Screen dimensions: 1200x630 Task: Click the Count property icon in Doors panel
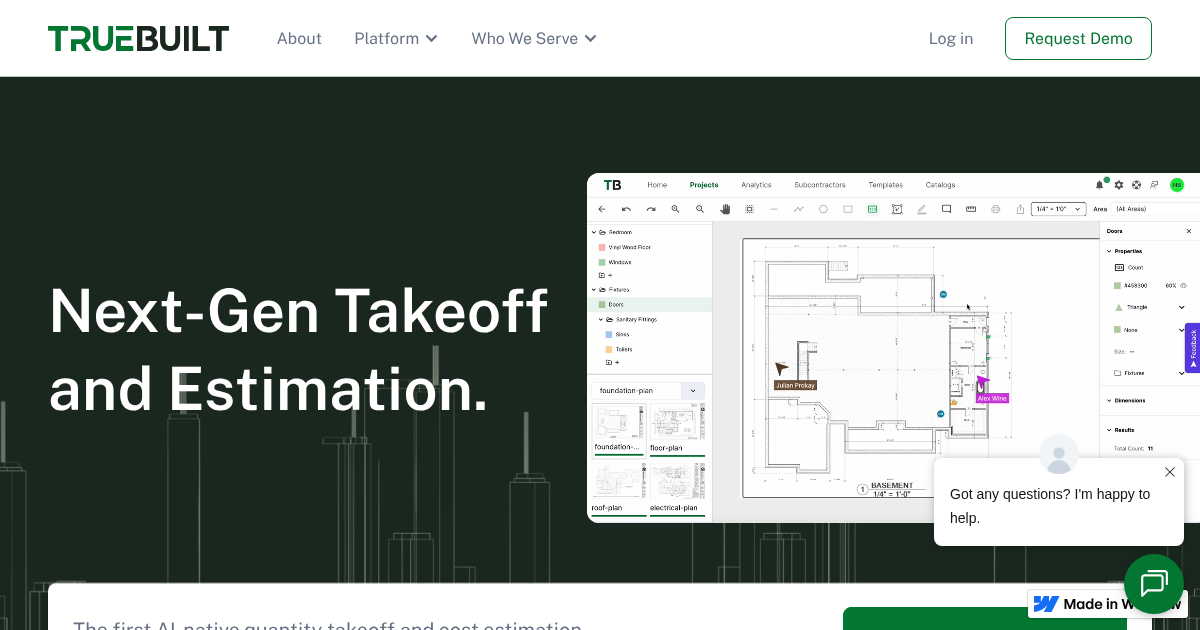point(1119,267)
